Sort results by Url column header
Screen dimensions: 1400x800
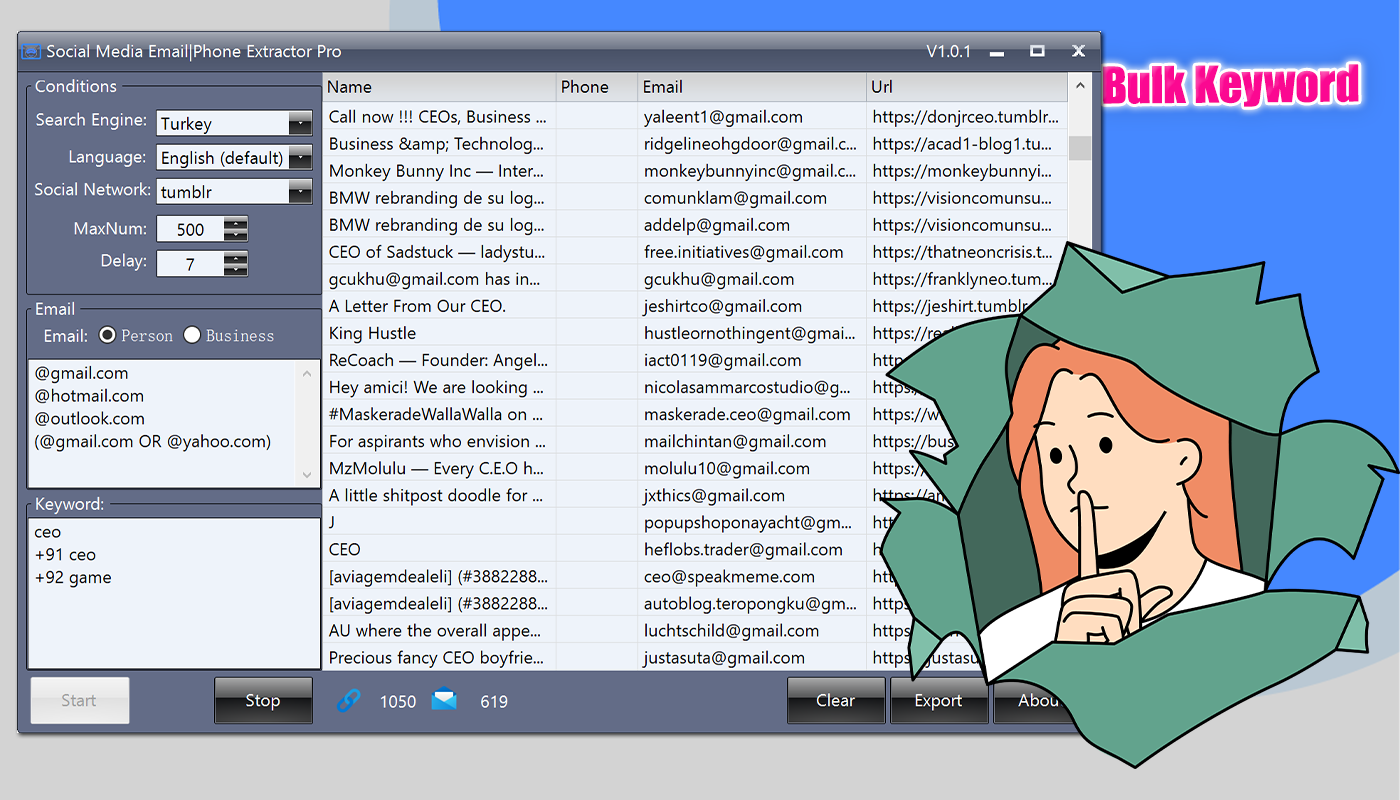[967, 87]
